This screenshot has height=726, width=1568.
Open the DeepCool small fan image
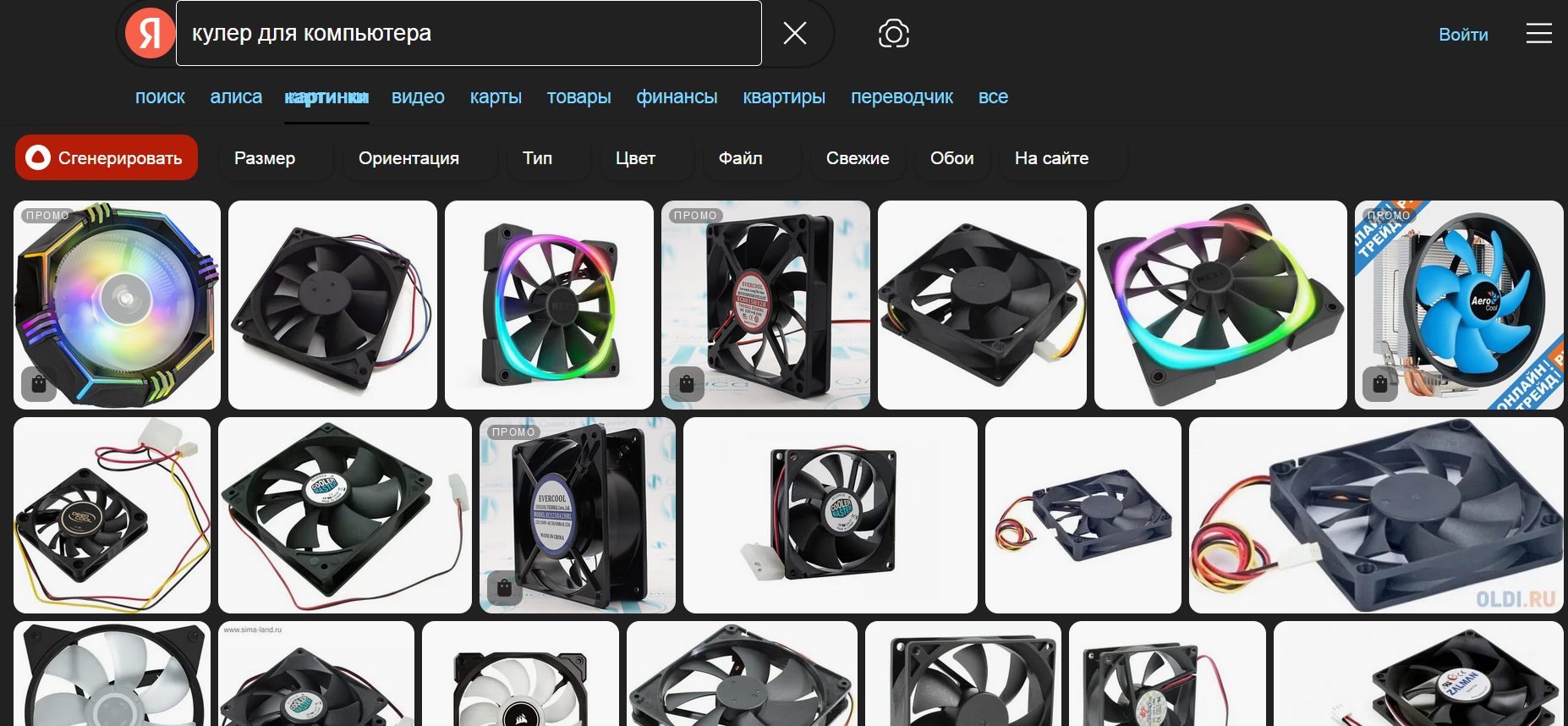(112, 515)
